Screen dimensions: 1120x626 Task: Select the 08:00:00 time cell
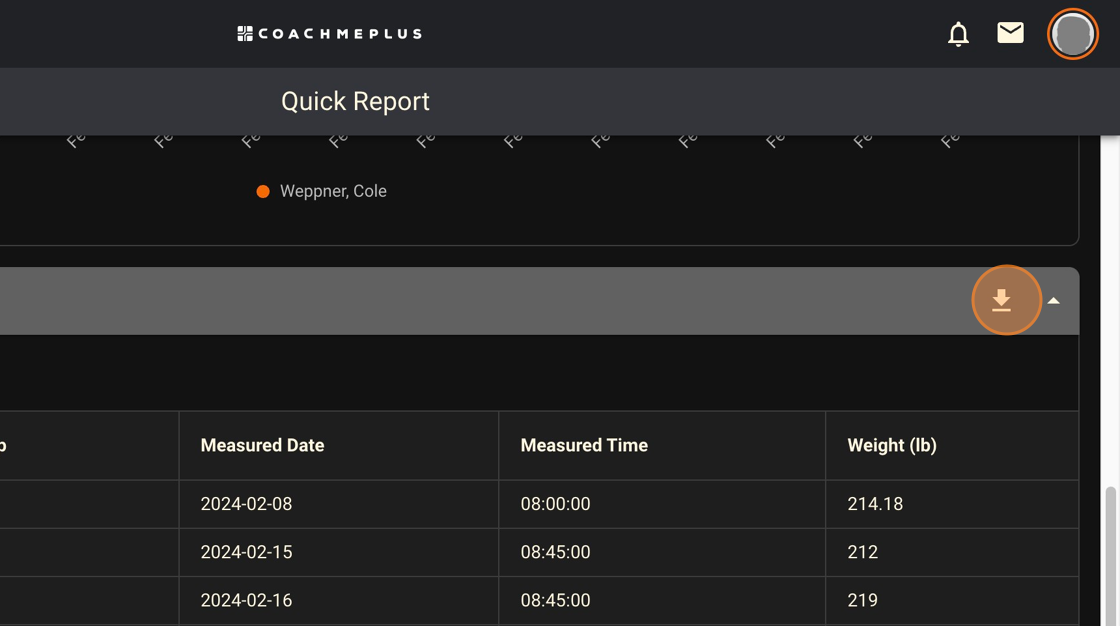point(554,504)
